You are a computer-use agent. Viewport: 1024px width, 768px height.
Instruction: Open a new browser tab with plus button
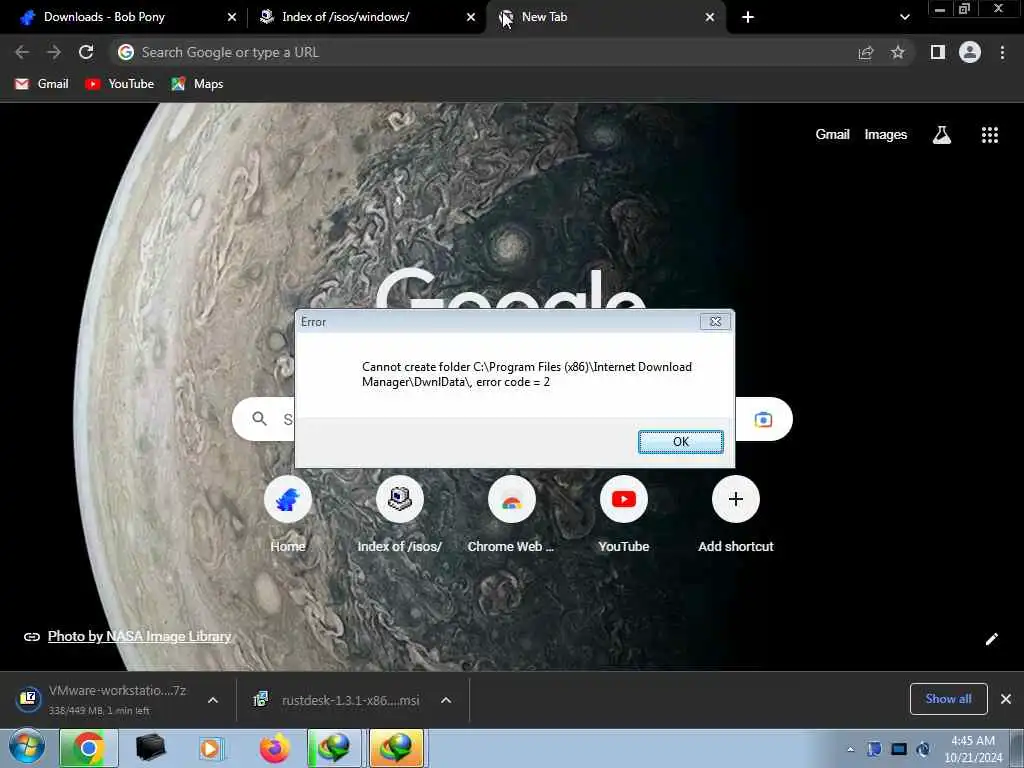pyautogui.click(x=748, y=17)
